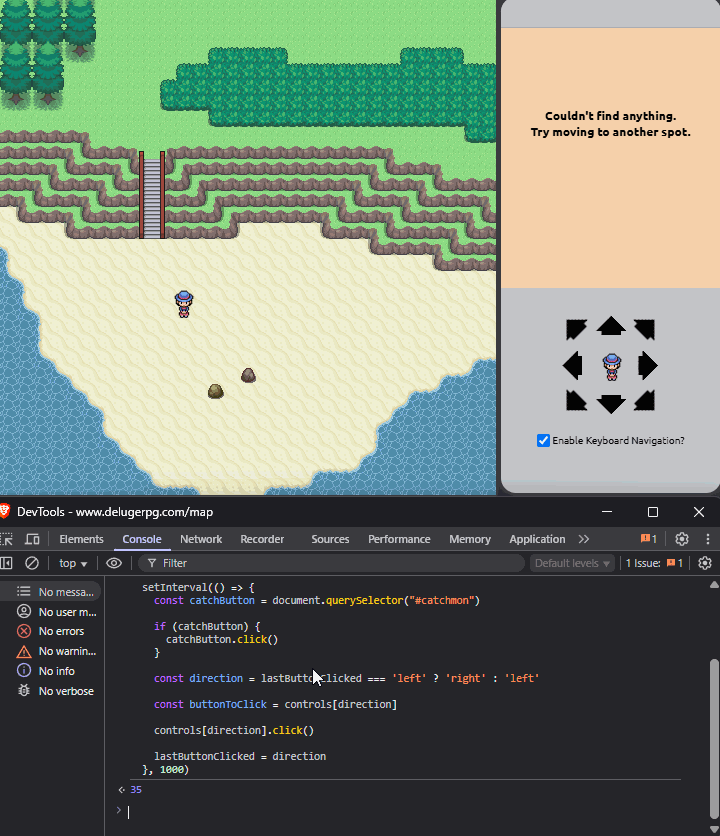Switch to the Sources tab
This screenshot has height=836, width=720.
[x=330, y=539]
